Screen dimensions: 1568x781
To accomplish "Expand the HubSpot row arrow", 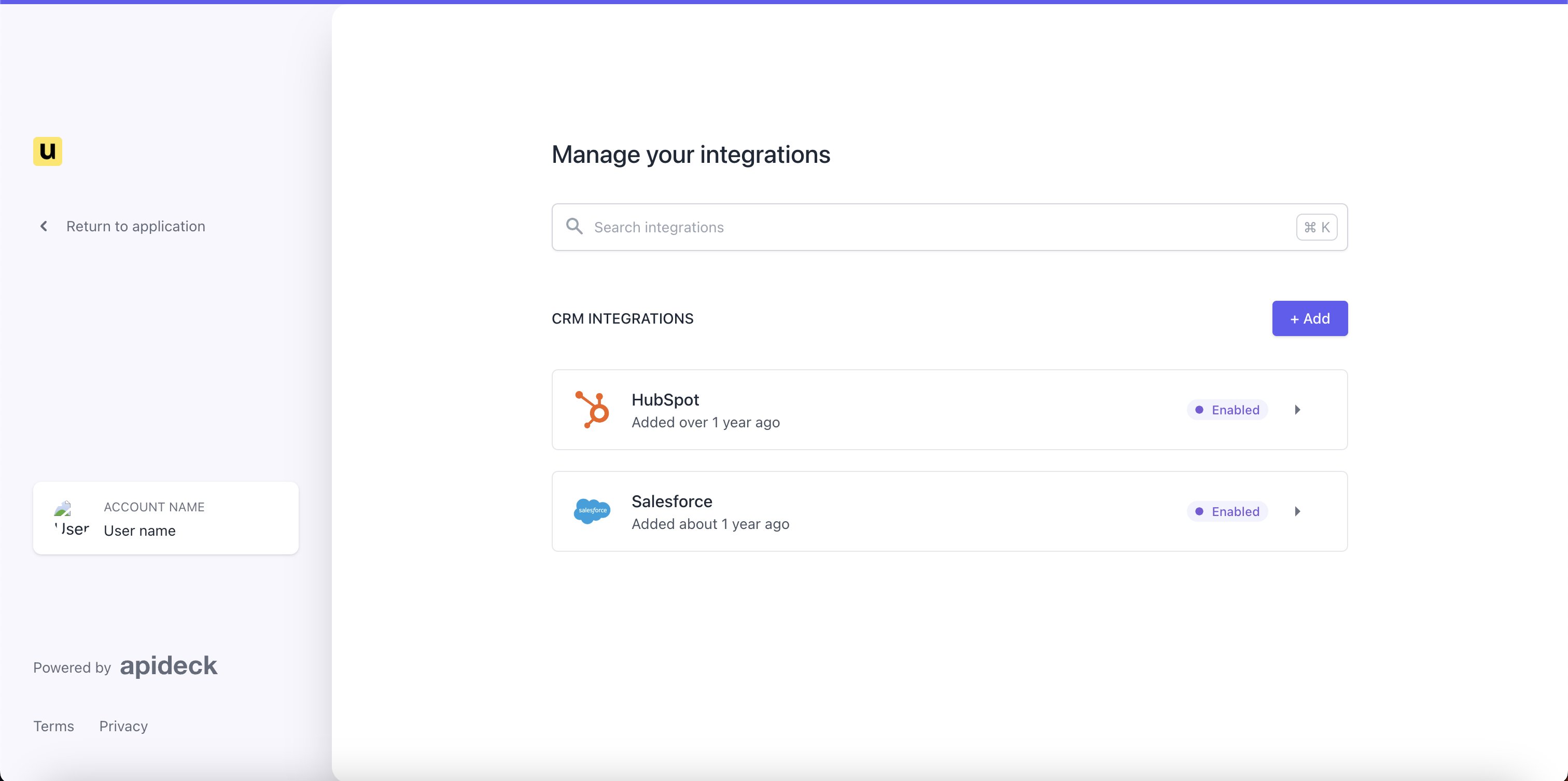I will (x=1297, y=410).
